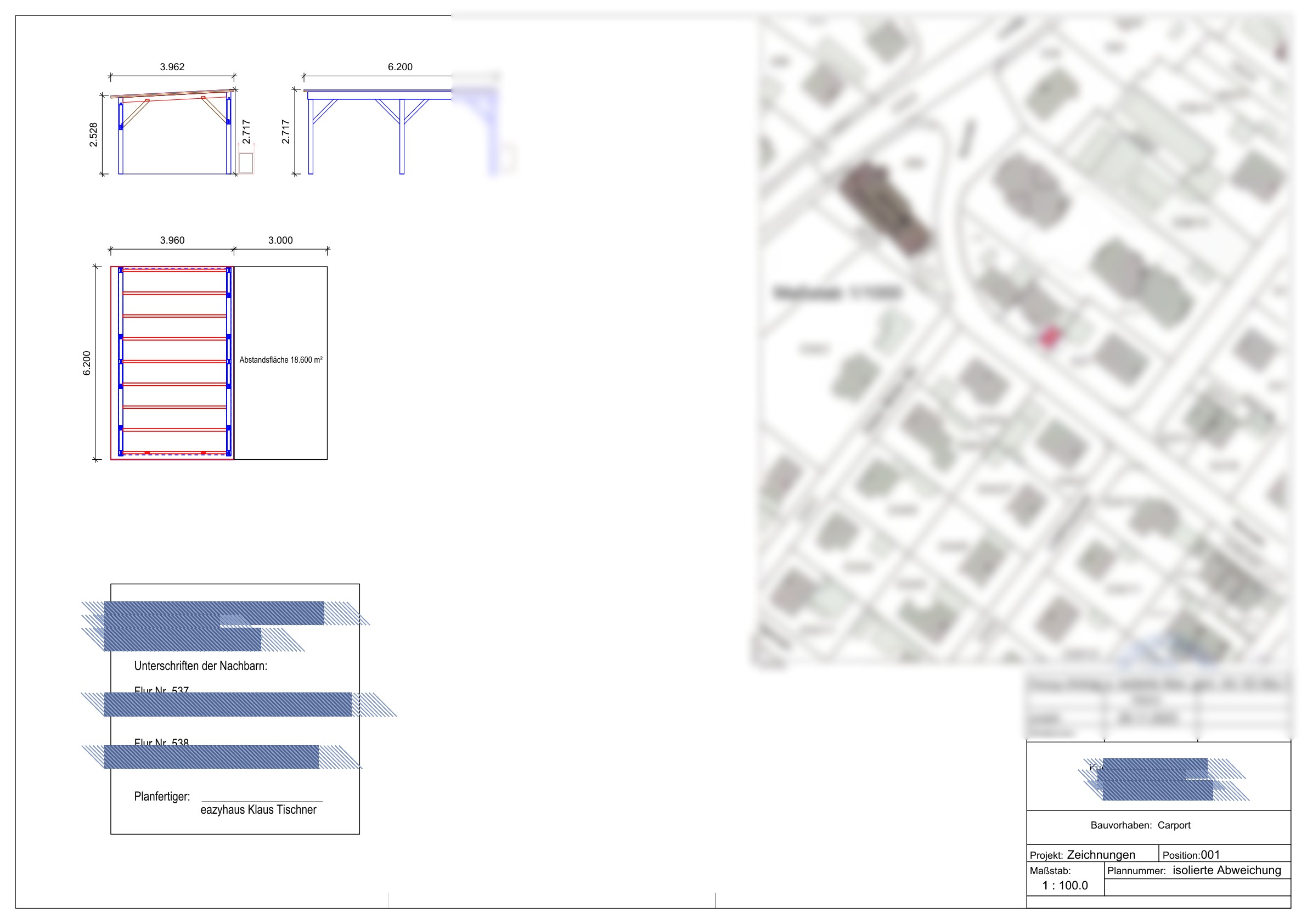The image size is (1307, 924).
Task: Click the 3.000 dimension above plan
Action: (280, 240)
